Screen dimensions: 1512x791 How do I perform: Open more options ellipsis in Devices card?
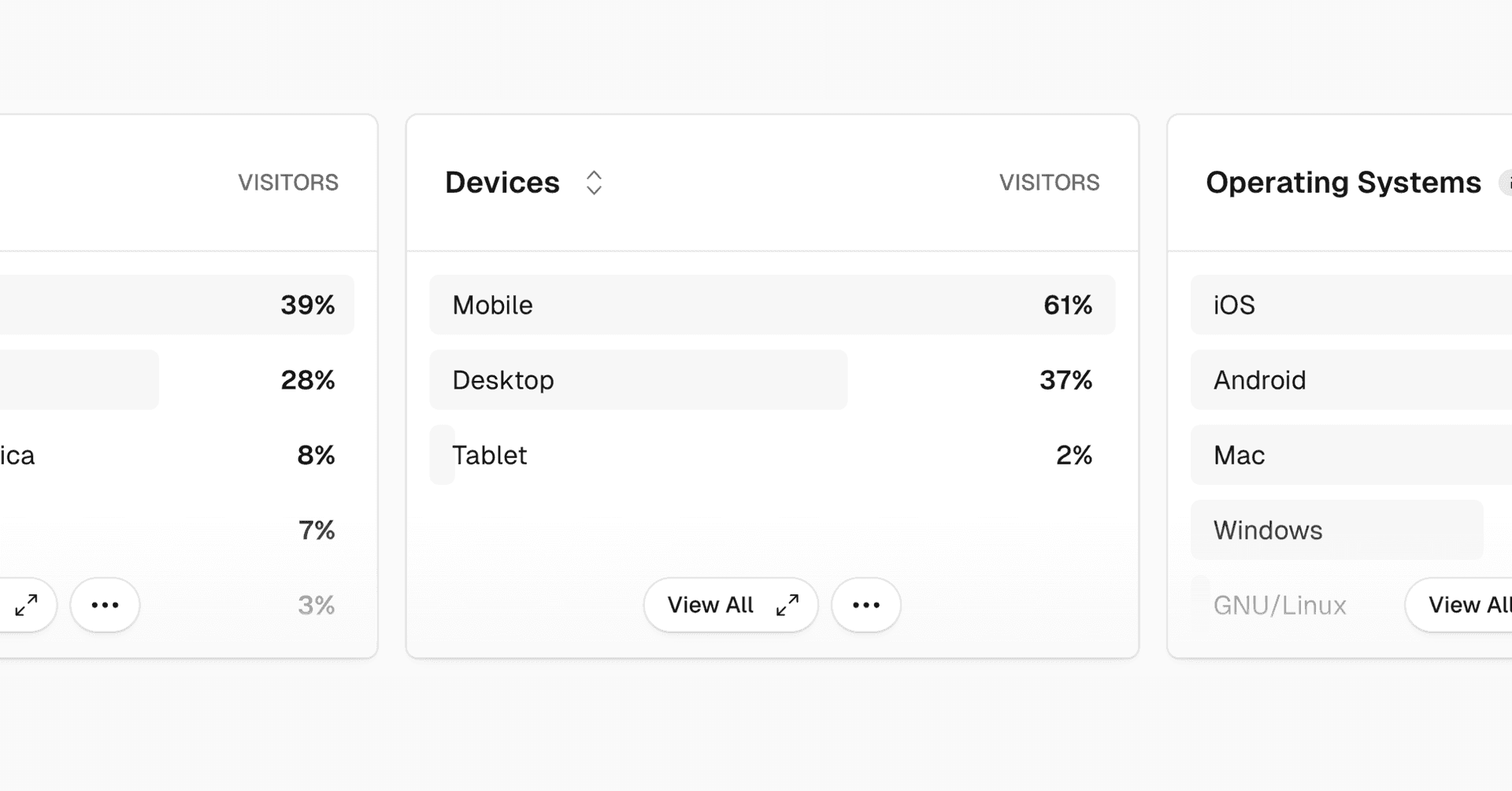pyautogui.click(x=866, y=605)
